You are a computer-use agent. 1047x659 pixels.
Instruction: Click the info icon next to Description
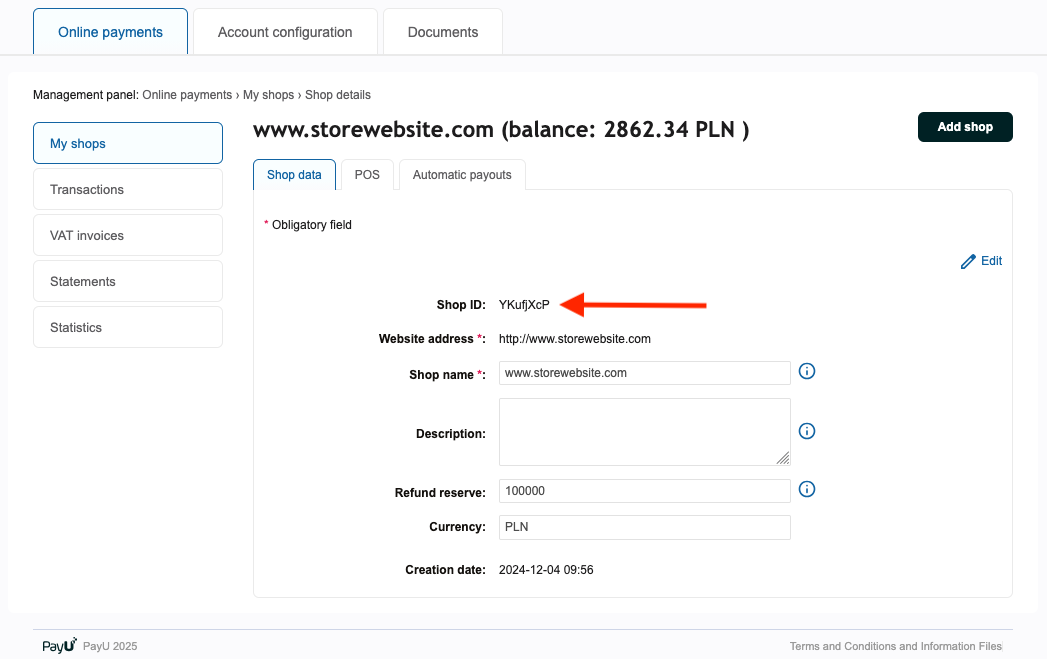pyautogui.click(x=808, y=432)
